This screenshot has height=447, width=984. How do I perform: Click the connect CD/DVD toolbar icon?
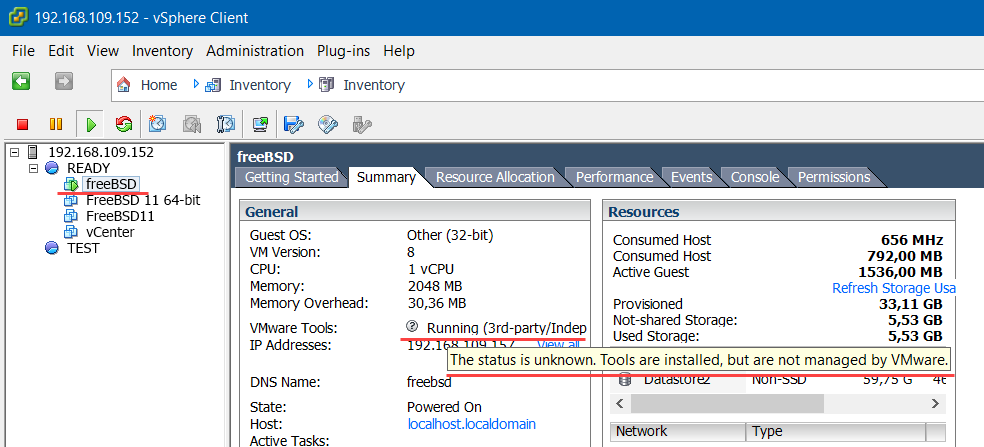pos(328,124)
